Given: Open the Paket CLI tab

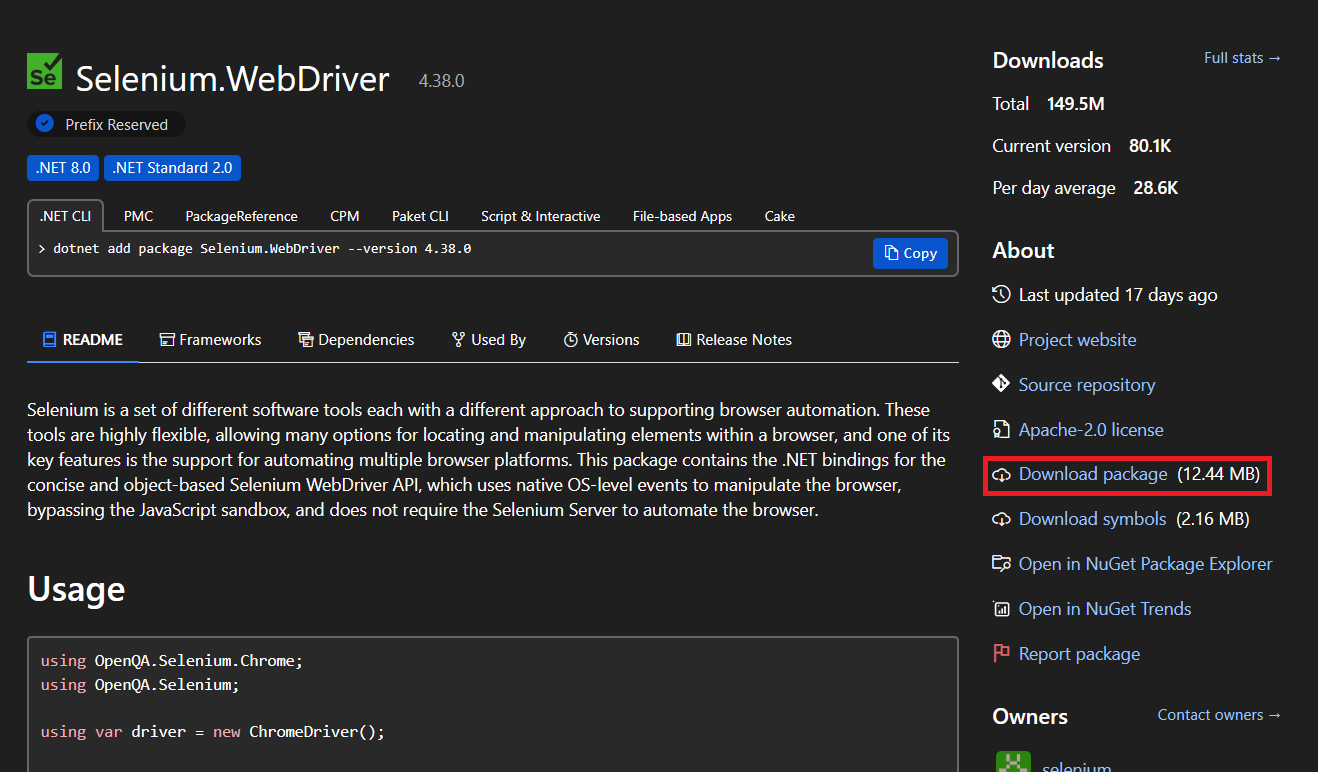Looking at the screenshot, I should pyautogui.click(x=420, y=216).
